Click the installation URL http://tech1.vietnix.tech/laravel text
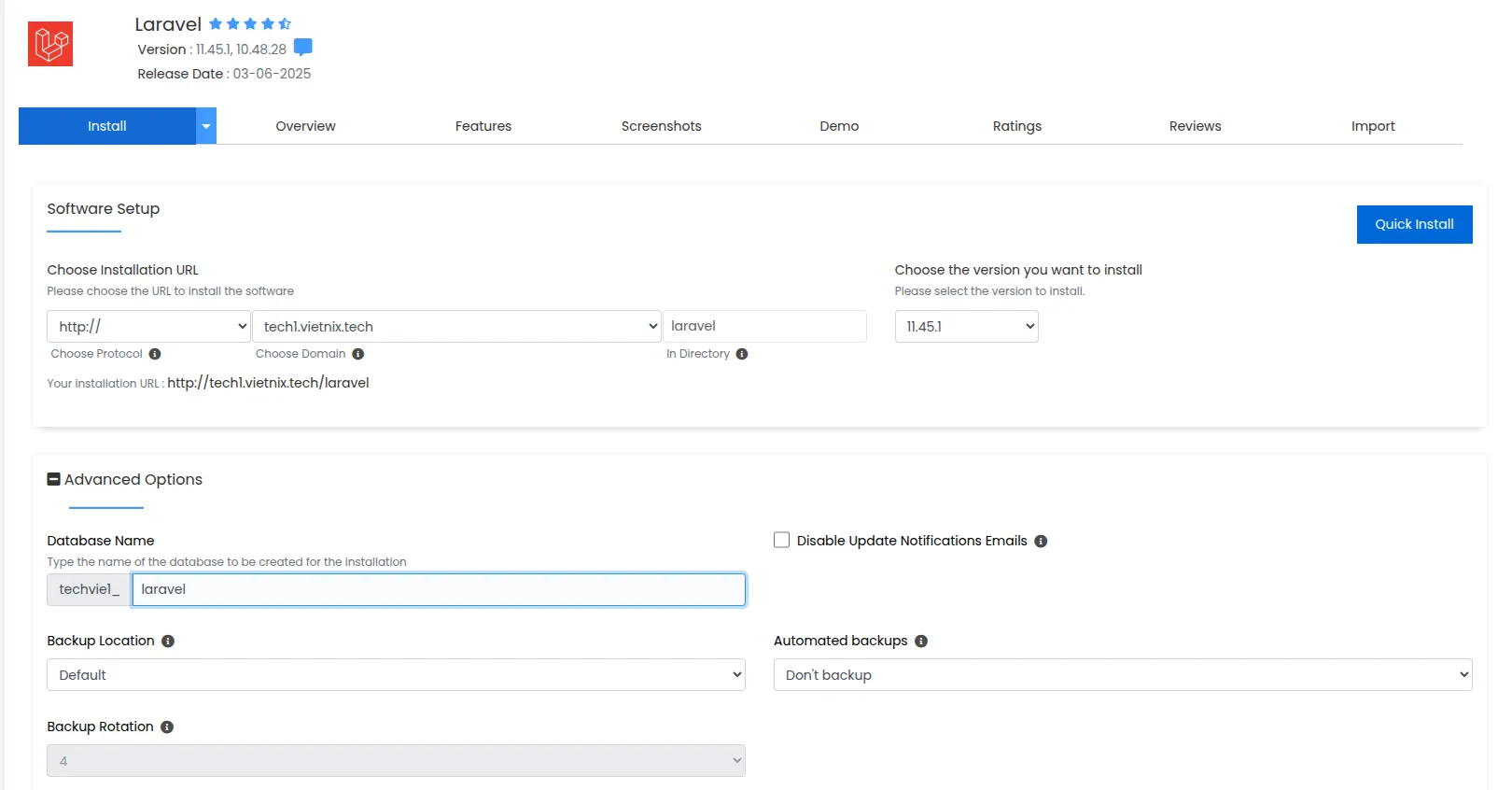1512x790 pixels. [x=268, y=383]
